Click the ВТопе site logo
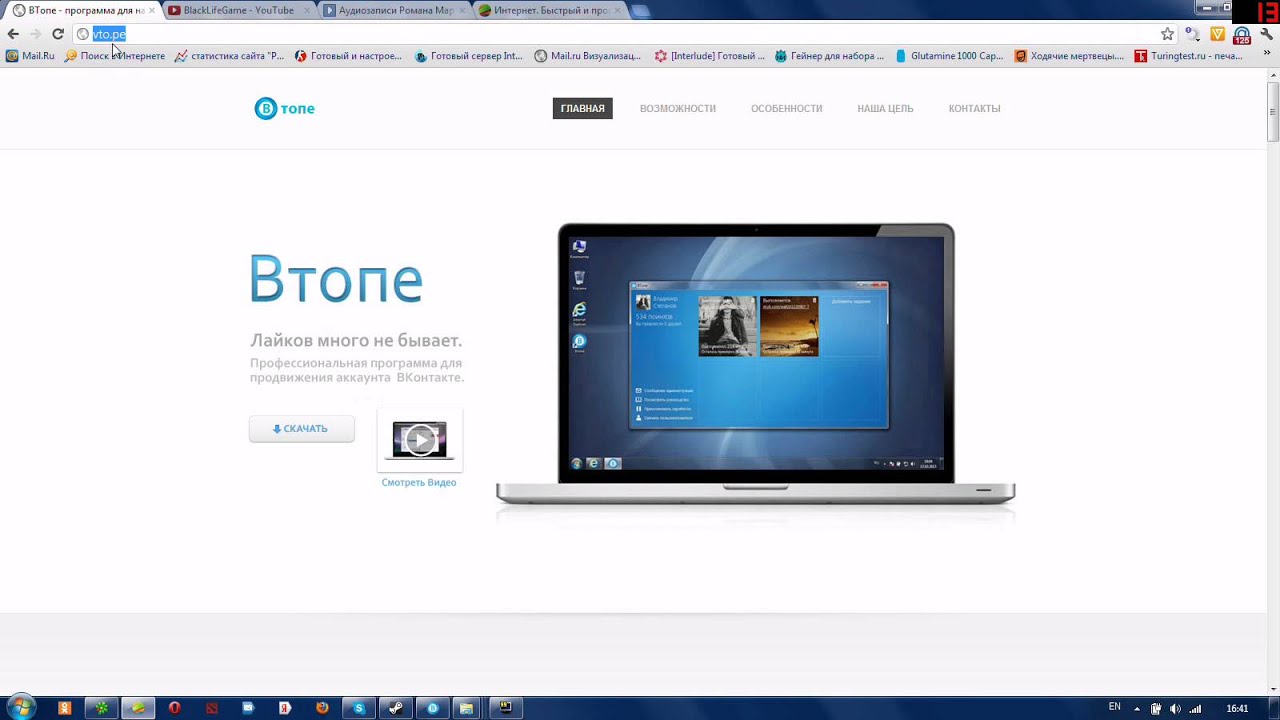 [x=285, y=108]
